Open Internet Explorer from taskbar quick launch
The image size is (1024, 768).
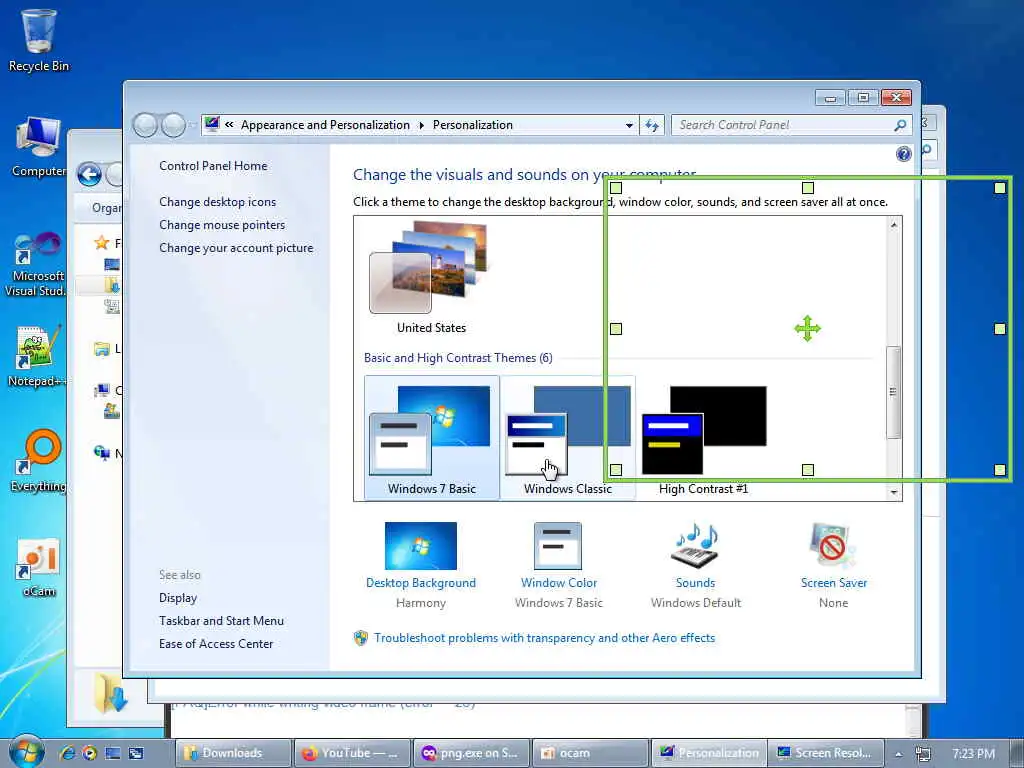[x=67, y=753]
